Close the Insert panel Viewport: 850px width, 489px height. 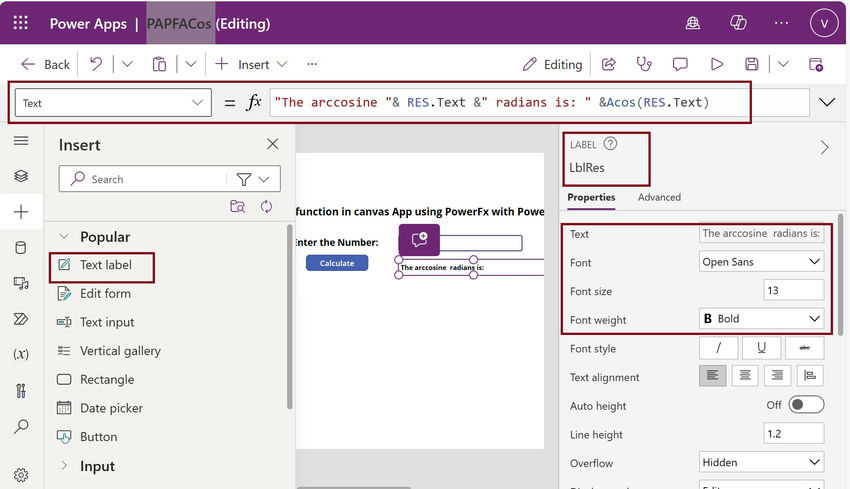(273, 144)
